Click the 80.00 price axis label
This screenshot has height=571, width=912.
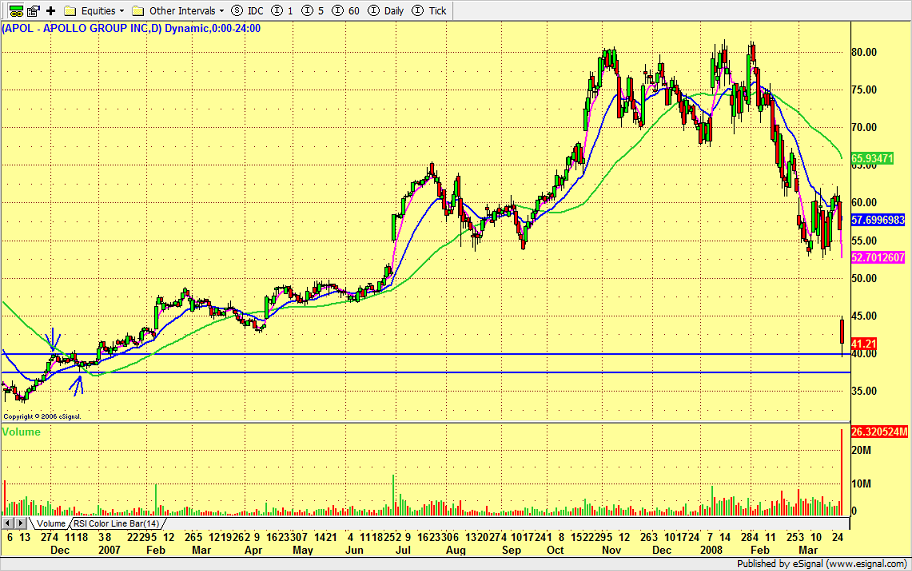(x=864, y=52)
